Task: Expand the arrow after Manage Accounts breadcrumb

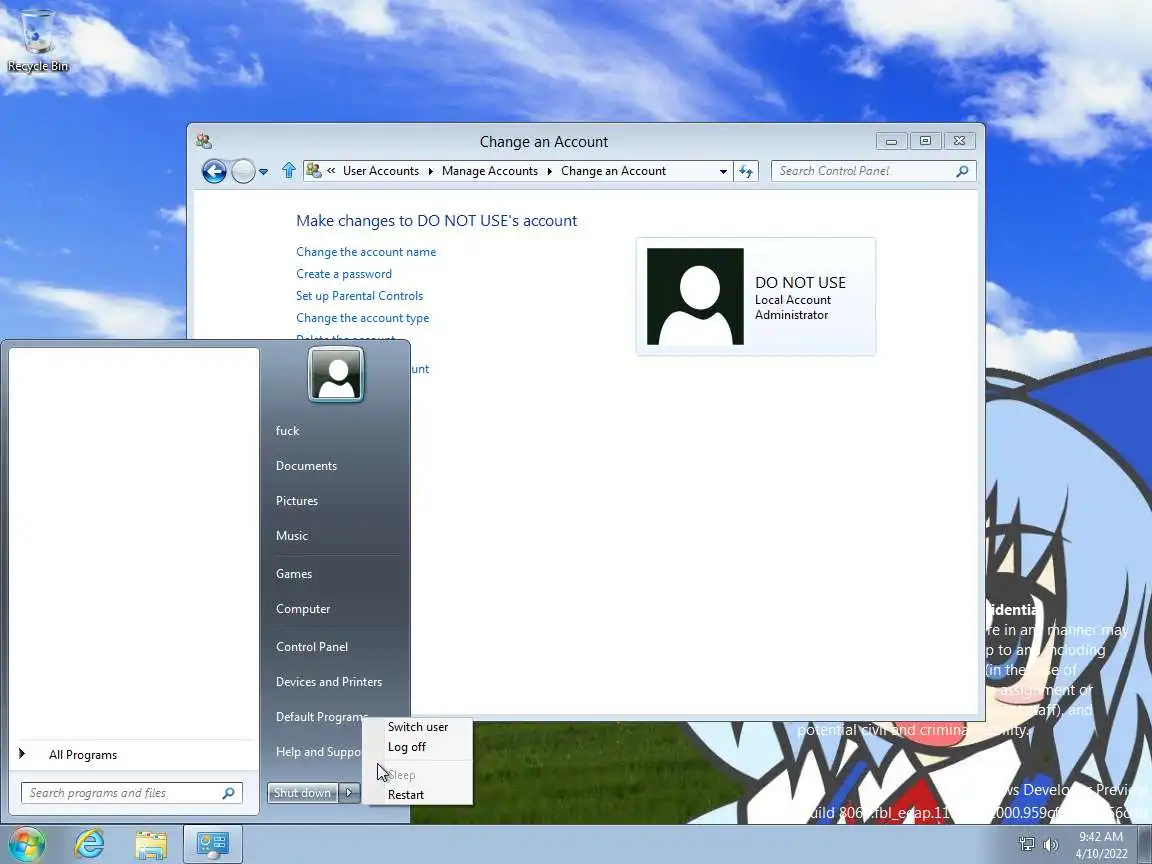Action: (550, 171)
